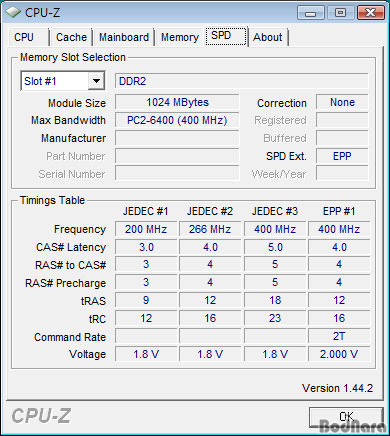Screen dimensions: 390x436
Task: Click the 2.000 V voltage cell
Action: (x=339, y=354)
